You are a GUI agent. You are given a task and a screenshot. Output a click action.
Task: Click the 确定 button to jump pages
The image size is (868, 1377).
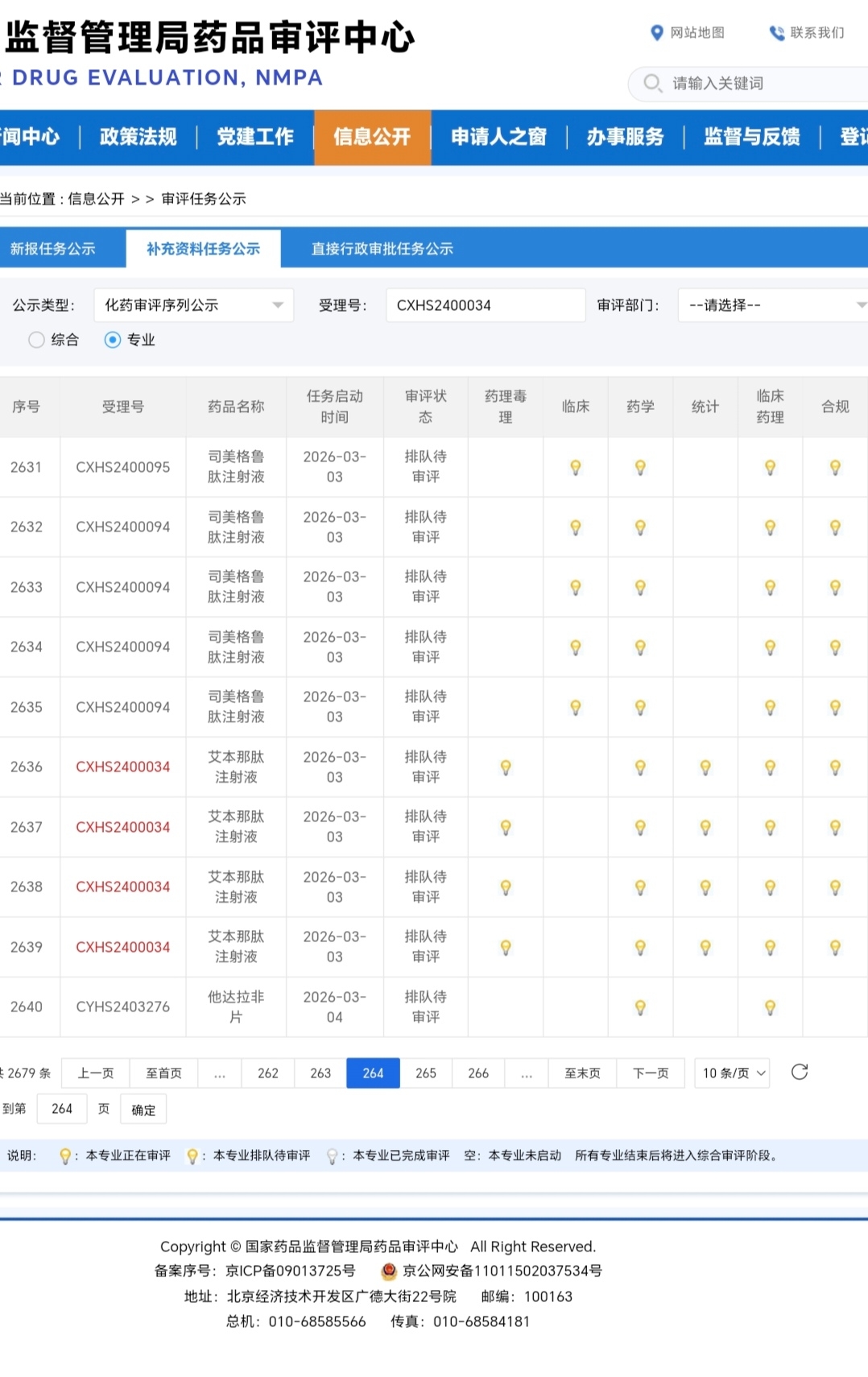[143, 1110]
